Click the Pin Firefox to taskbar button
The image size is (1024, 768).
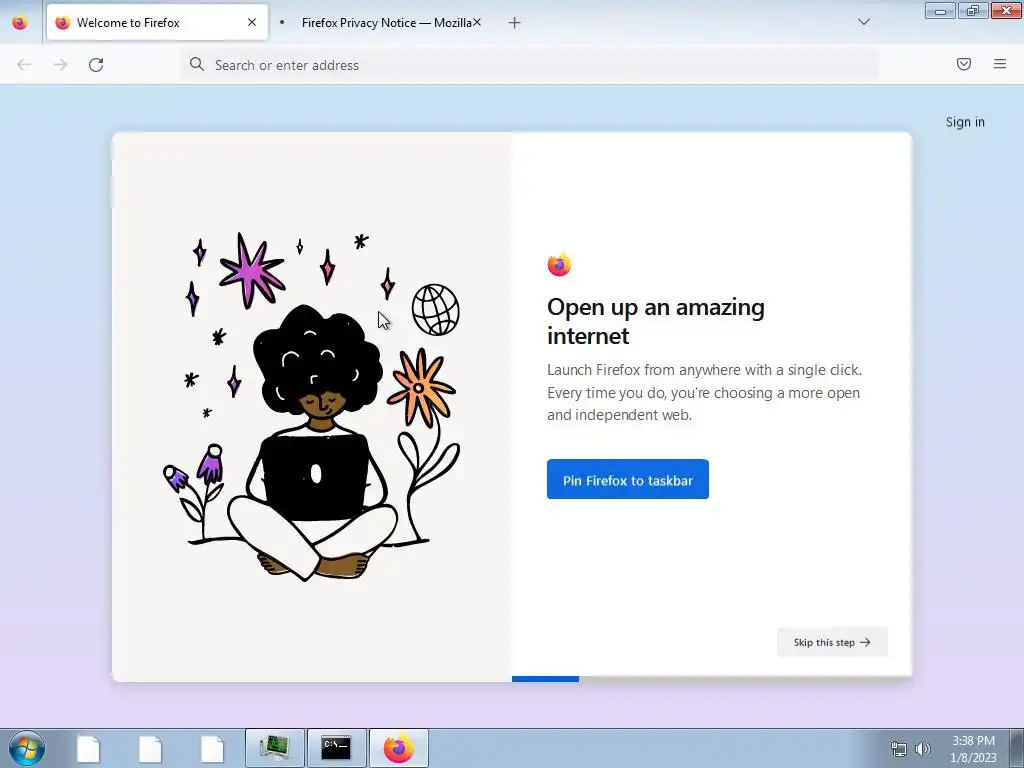[628, 479]
